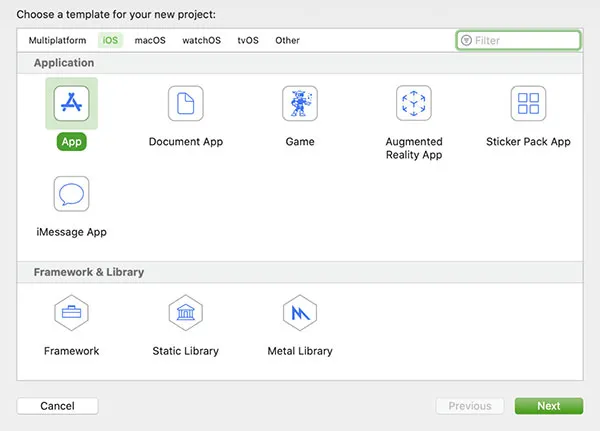
Task: Select the Sticker Pack App icon
Action: click(x=528, y=103)
